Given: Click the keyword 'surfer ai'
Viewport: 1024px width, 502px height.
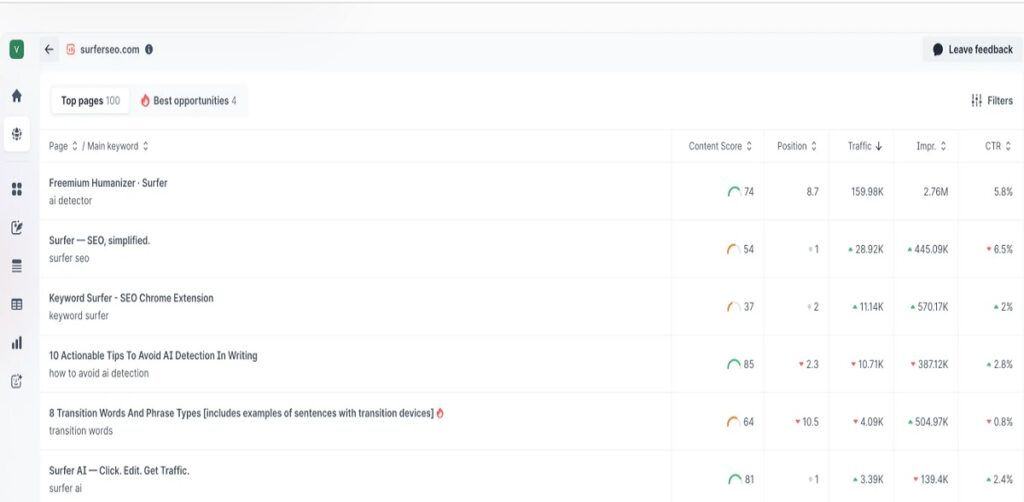Looking at the screenshot, I should (x=65, y=488).
